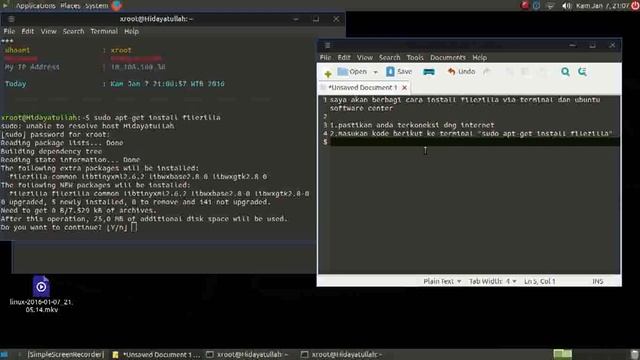
Task: Switch to second xroot@Hidayatullah taskbar entry
Action: click(x=341, y=354)
